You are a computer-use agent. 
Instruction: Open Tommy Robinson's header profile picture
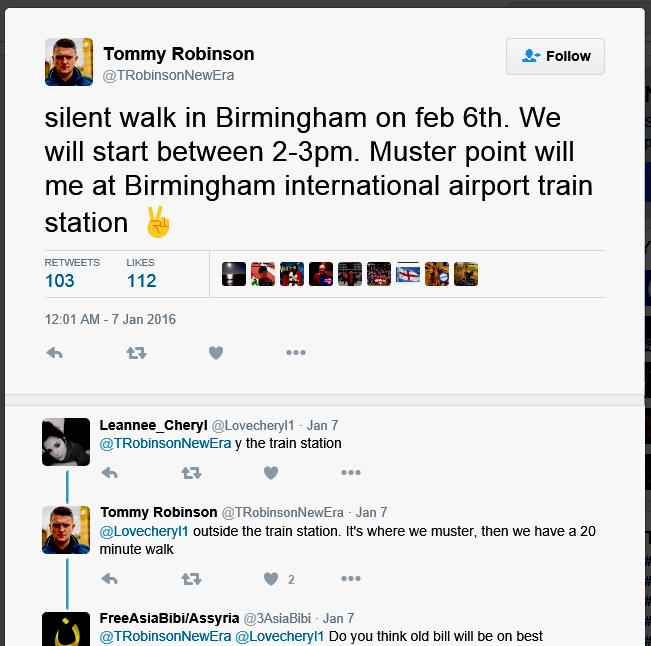[69, 62]
